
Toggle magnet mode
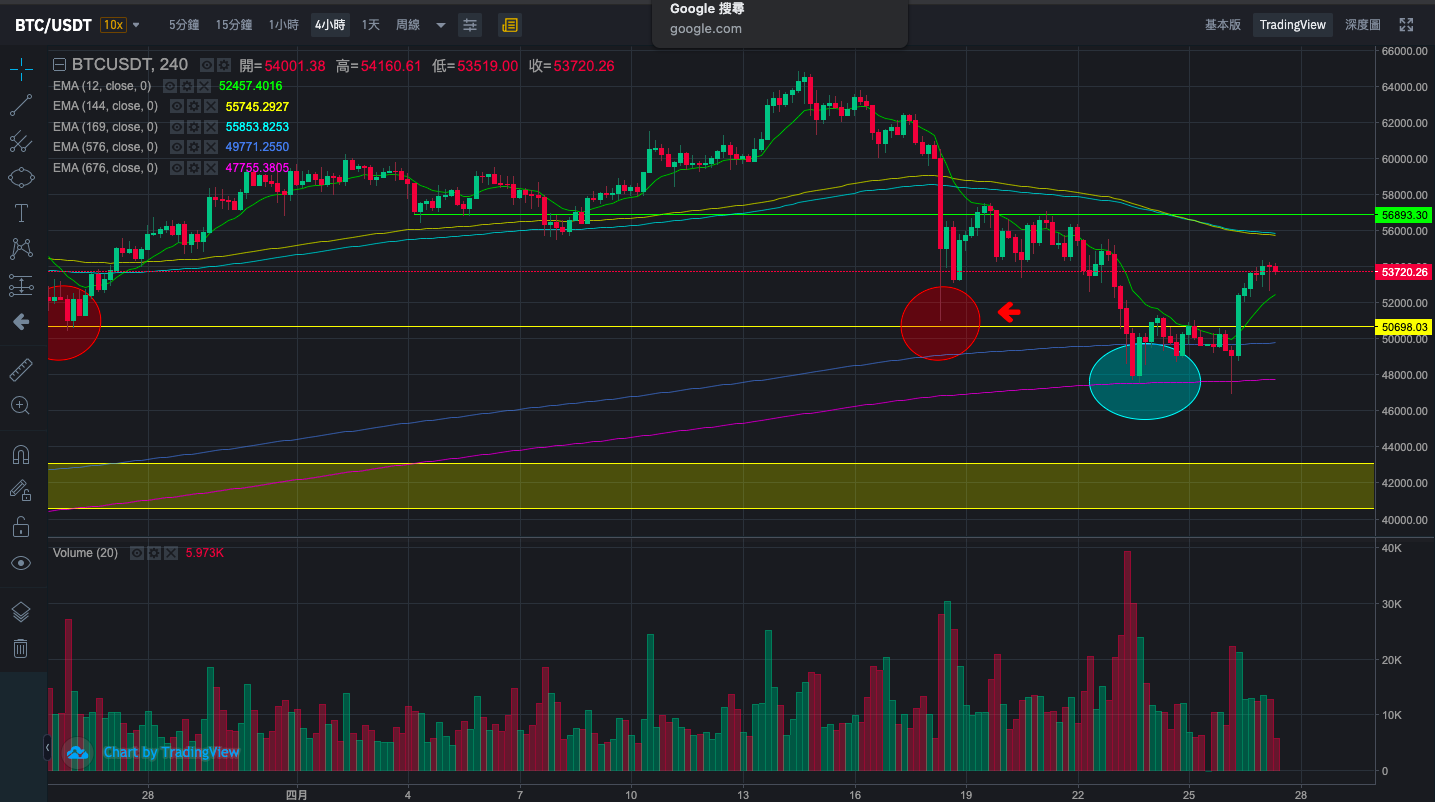(x=20, y=455)
